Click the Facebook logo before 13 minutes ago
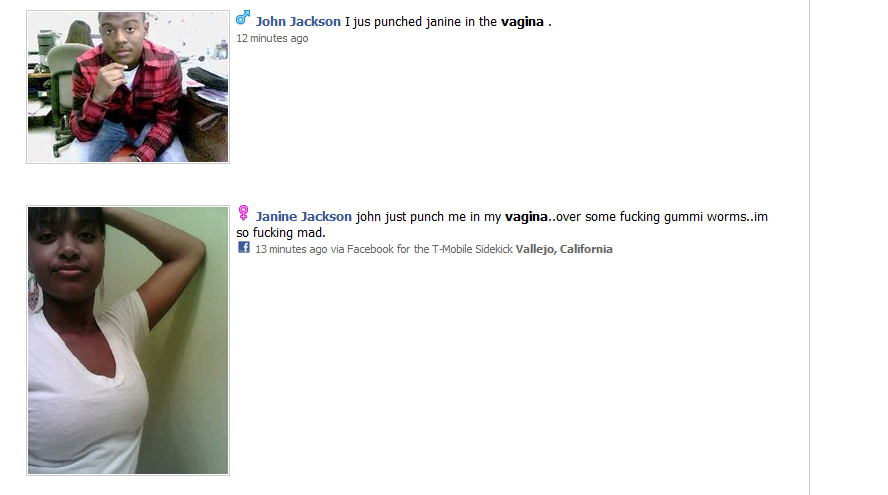This screenshot has width=888, height=495. click(x=244, y=248)
